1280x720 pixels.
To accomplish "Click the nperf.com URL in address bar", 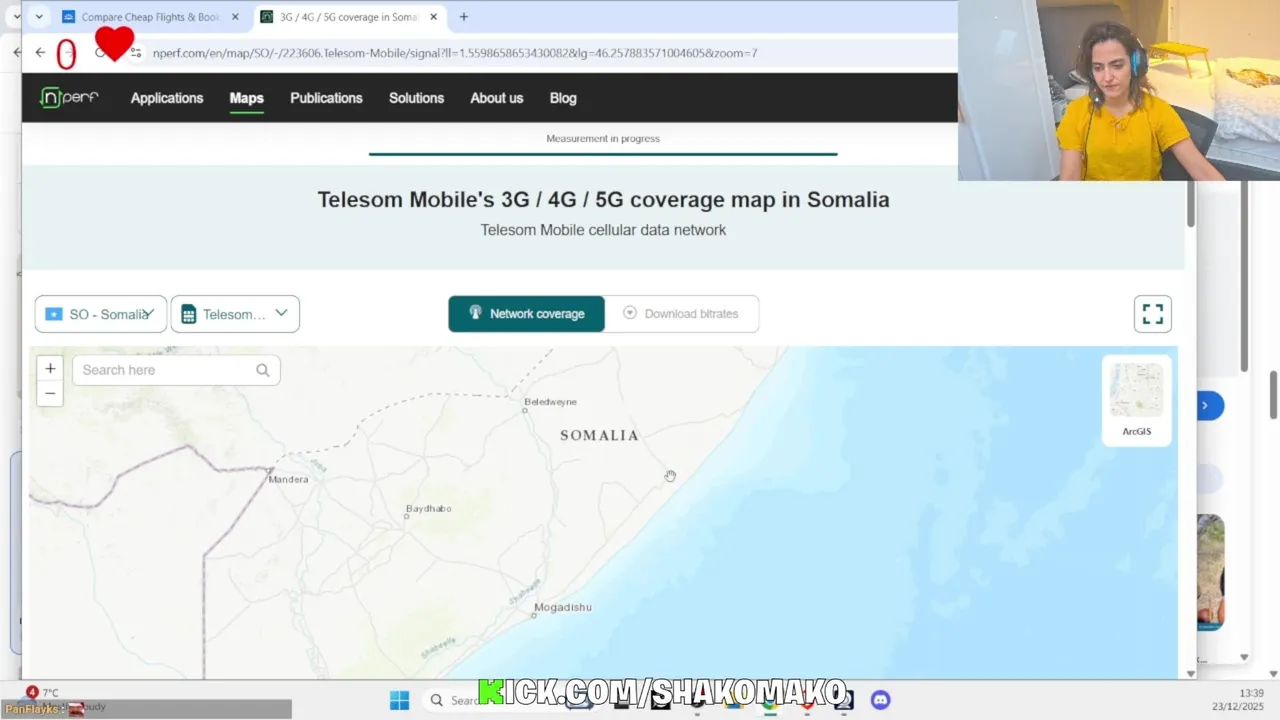I will [x=455, y=53].
